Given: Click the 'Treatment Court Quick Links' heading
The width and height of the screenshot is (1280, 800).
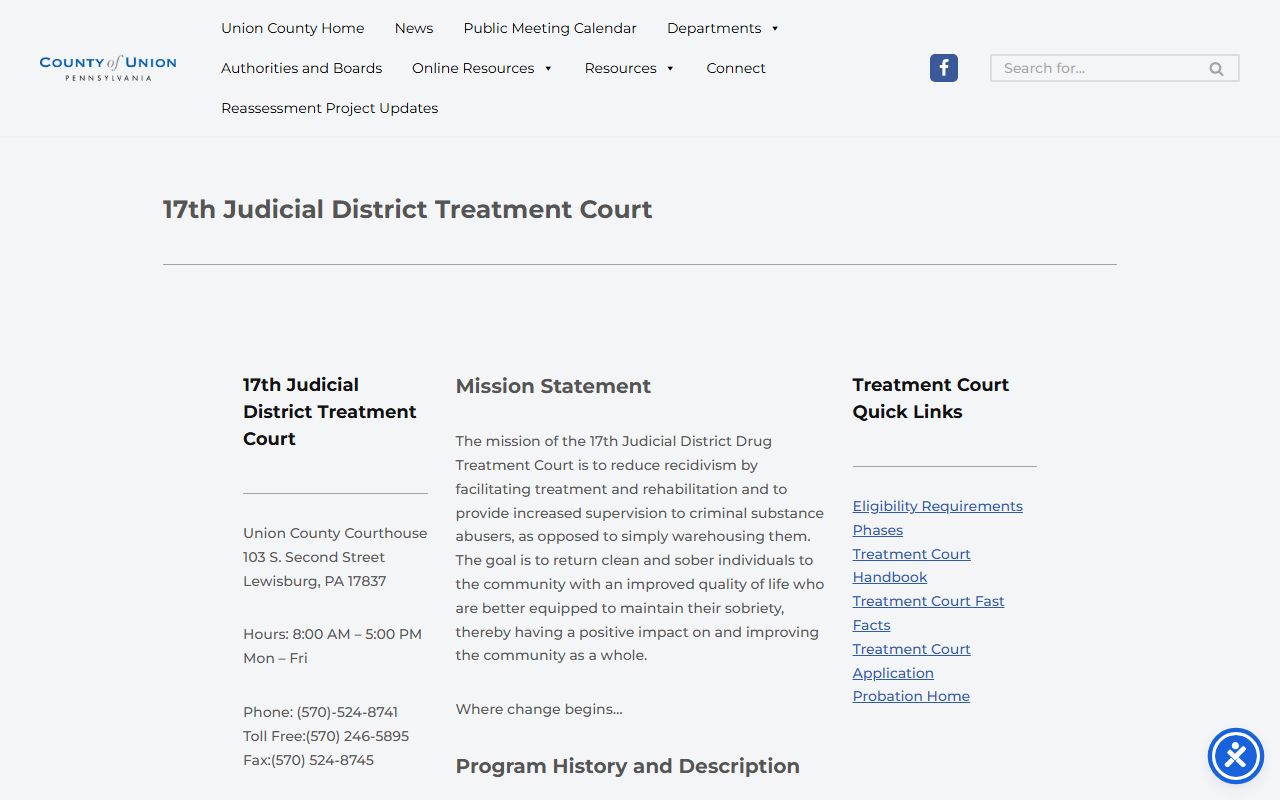Looking at the screenshot, I should pos(931,398).
